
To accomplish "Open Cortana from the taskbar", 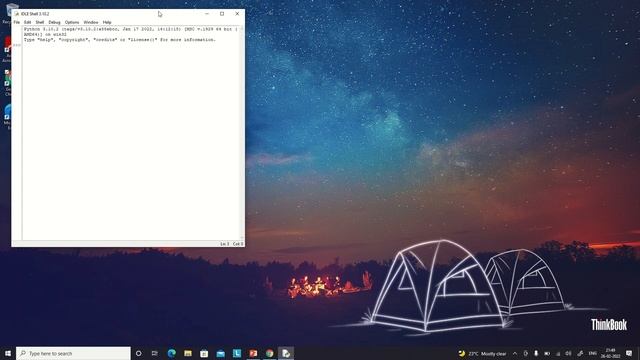I will (x=138, y=353).
